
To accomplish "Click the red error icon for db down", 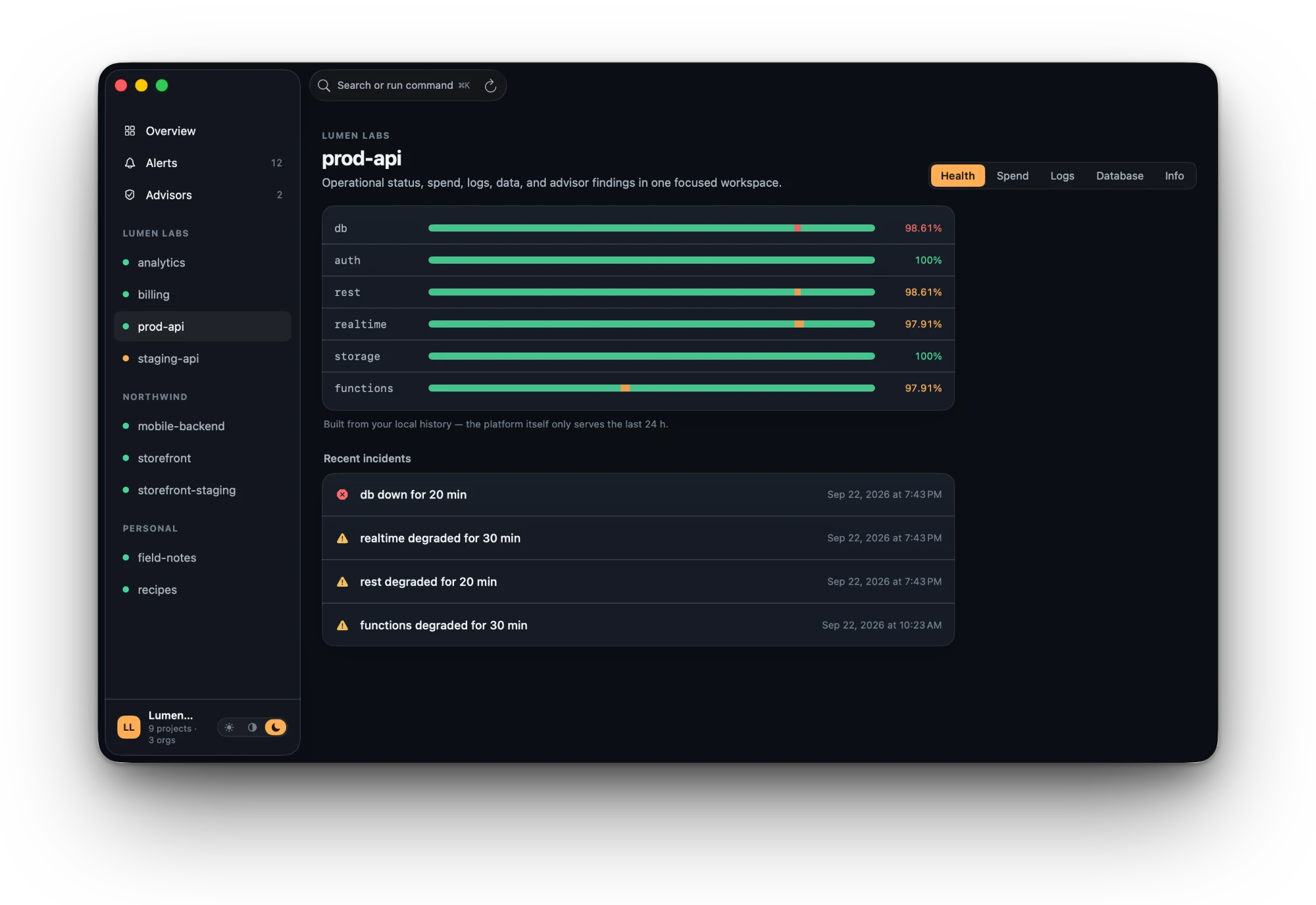I will coord(342,495).
